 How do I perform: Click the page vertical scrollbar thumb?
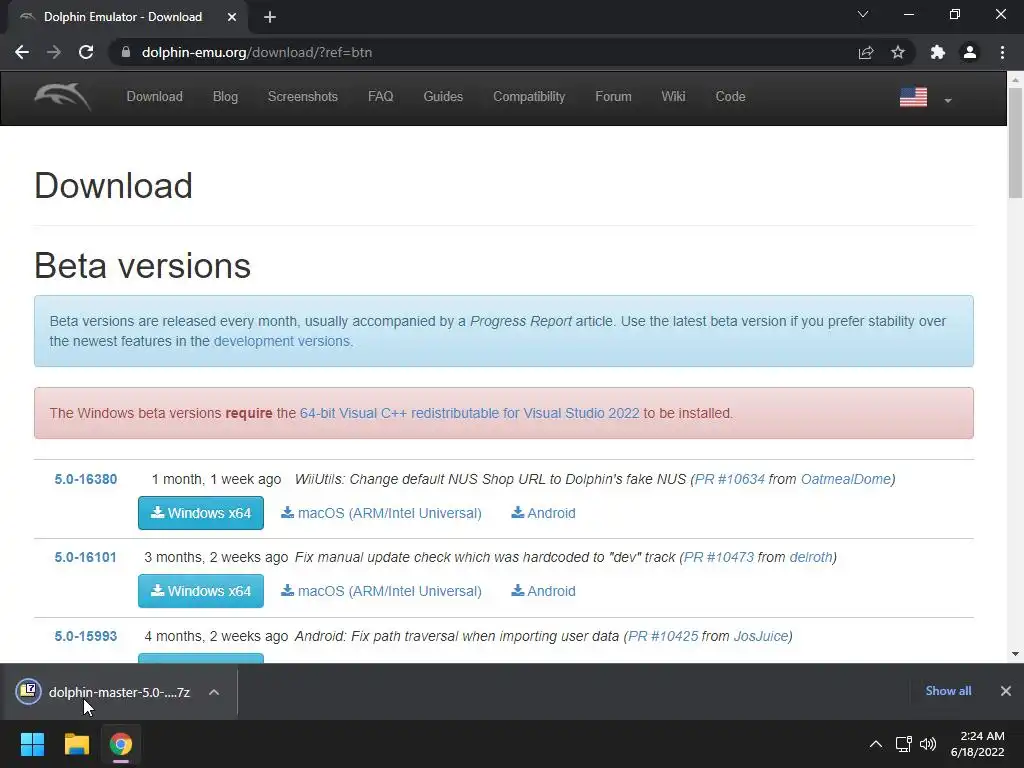point(1015,142)
